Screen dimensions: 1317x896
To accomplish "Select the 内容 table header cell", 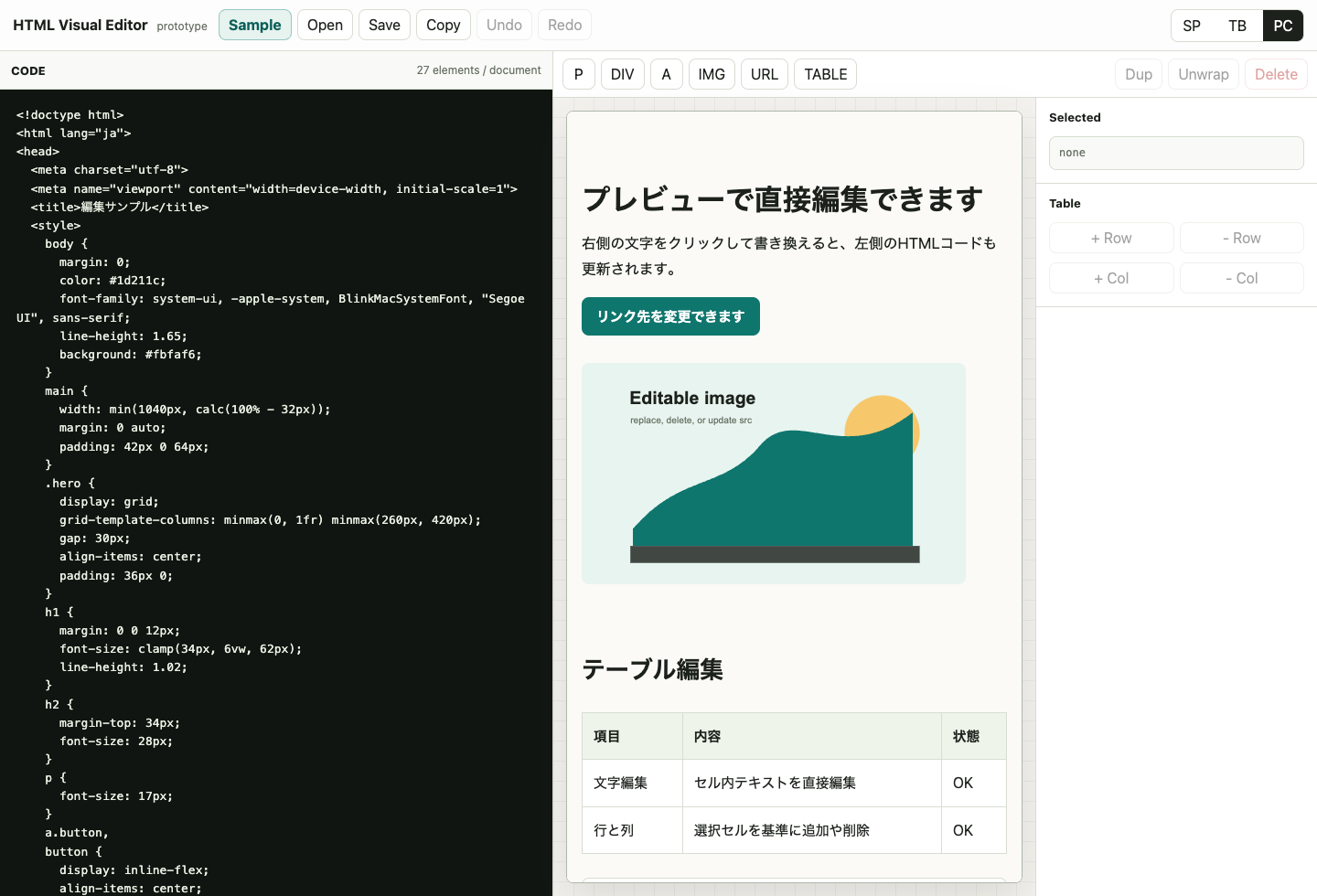I will click(x=812, y=736).
